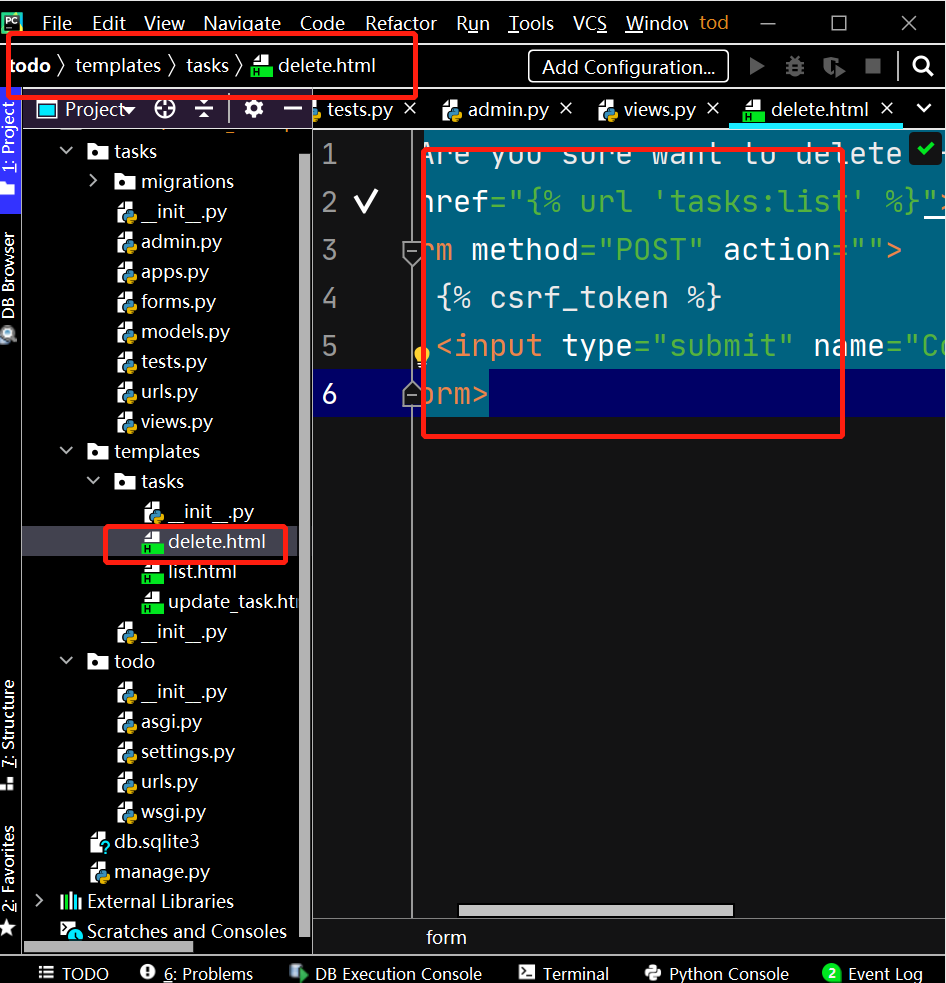Screen dimensions: 946x983
Task: Collapse the tasks folder under templates
Action: pos(93,481)
